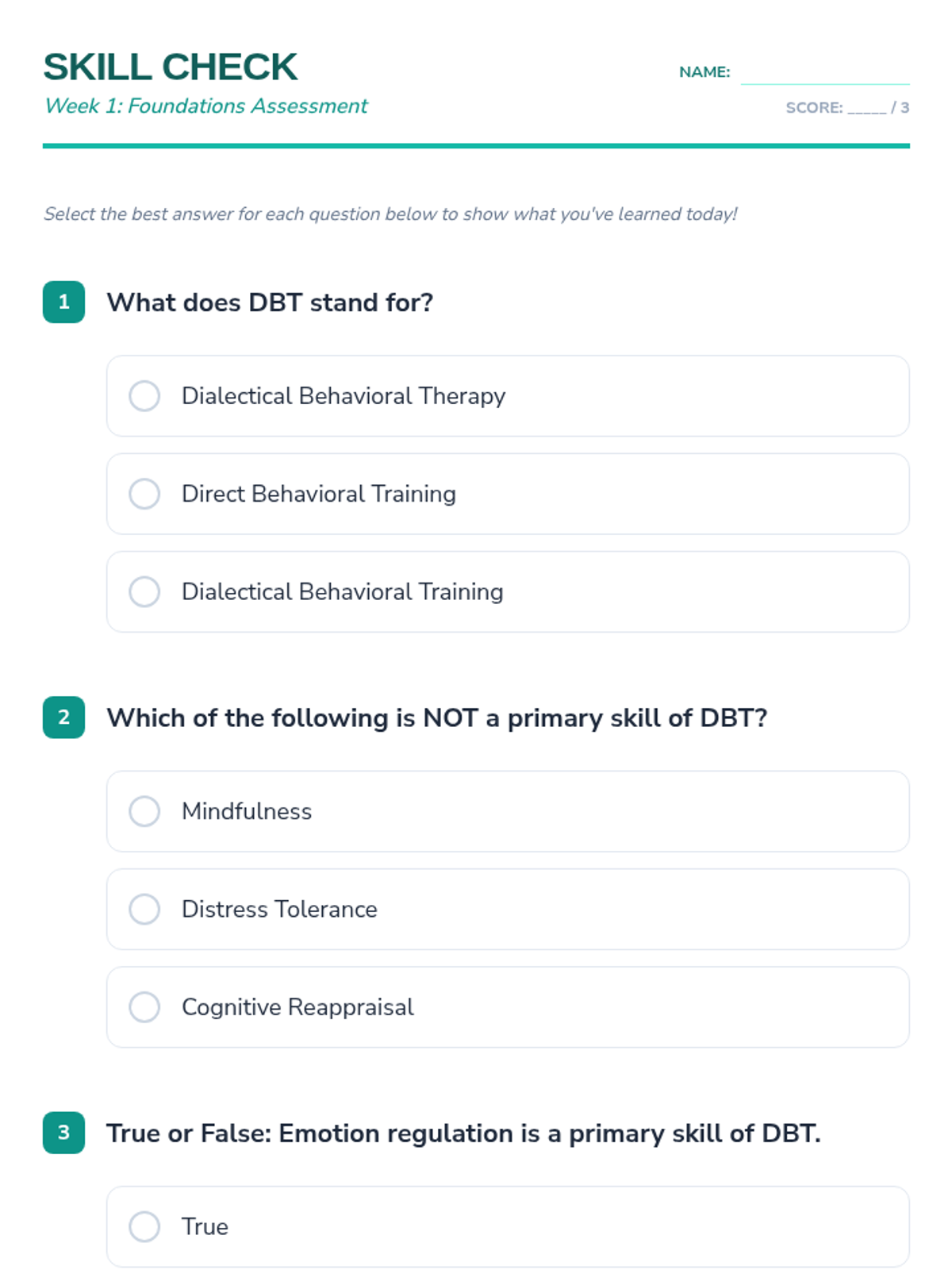Click the Skill Check heading

click(170, 67)
